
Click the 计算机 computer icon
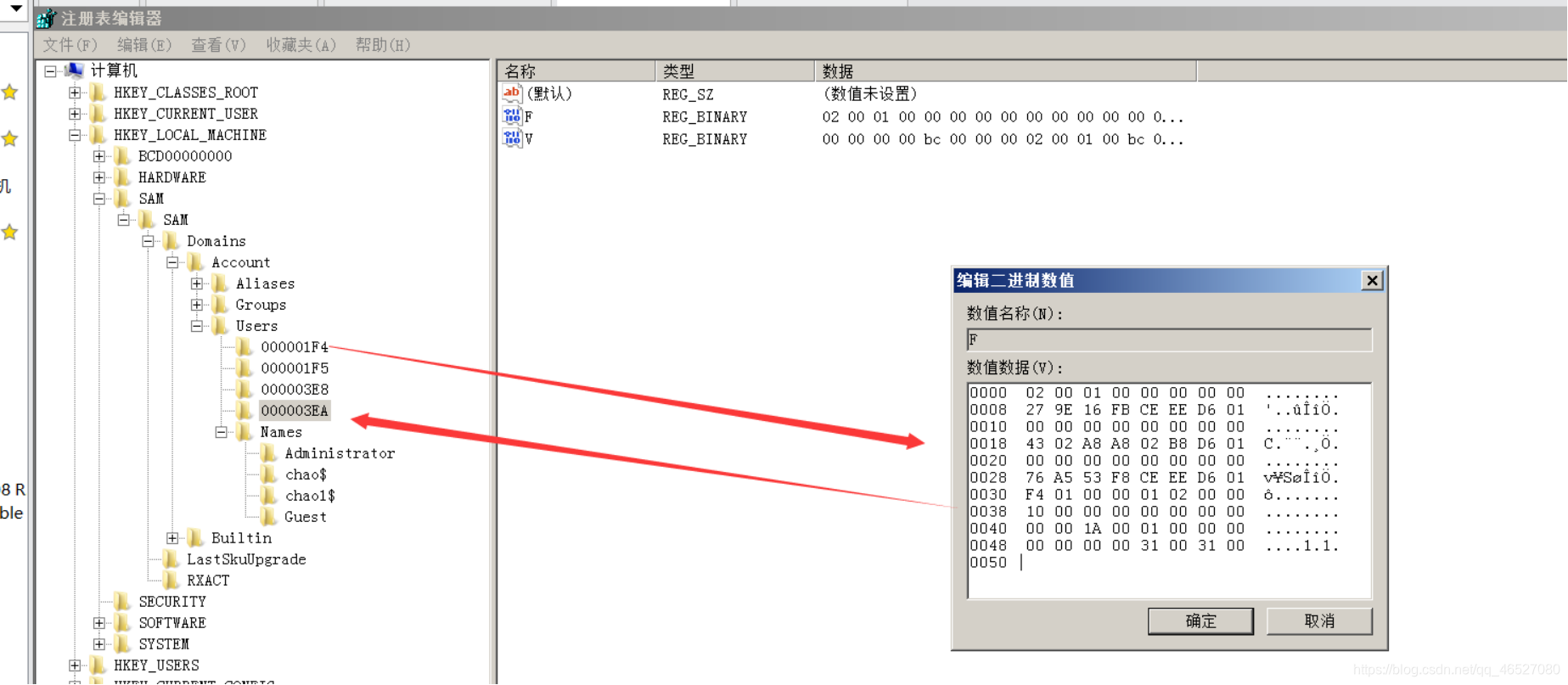[74, 70]
